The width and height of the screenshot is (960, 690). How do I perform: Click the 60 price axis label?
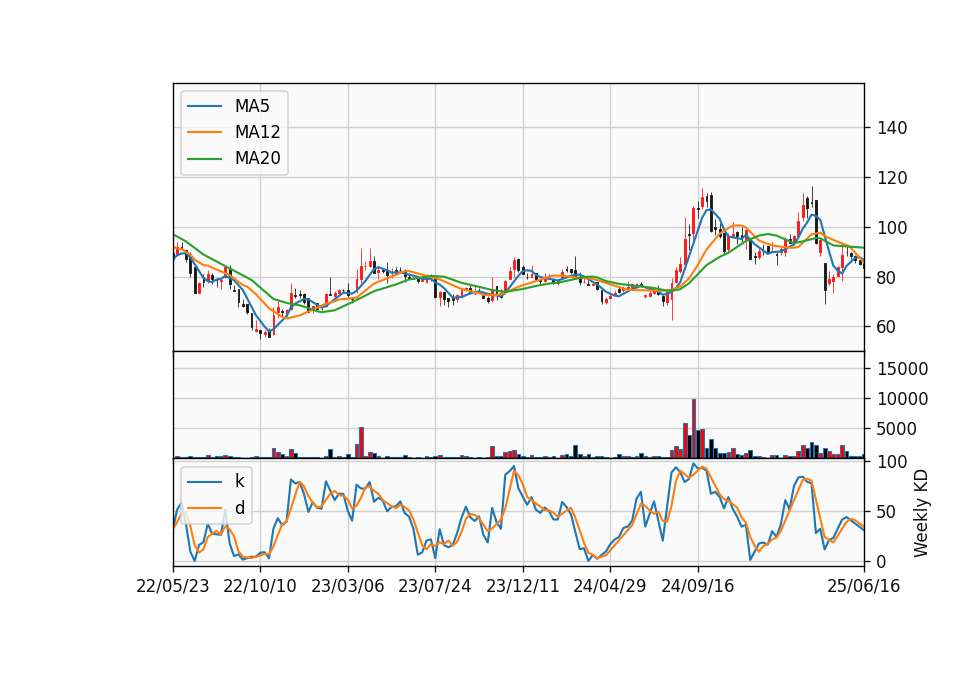click(887, 327)
